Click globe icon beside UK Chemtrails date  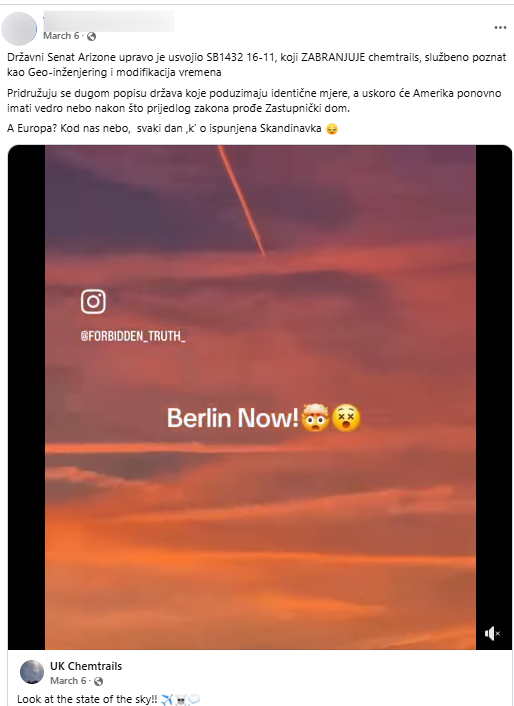coord(99,681)
